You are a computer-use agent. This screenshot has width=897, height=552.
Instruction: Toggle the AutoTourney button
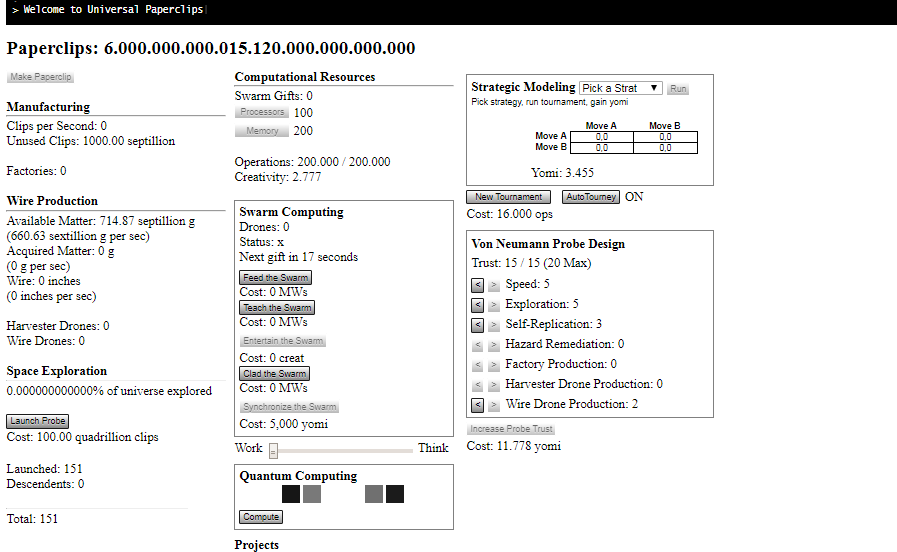pos(590,197)
